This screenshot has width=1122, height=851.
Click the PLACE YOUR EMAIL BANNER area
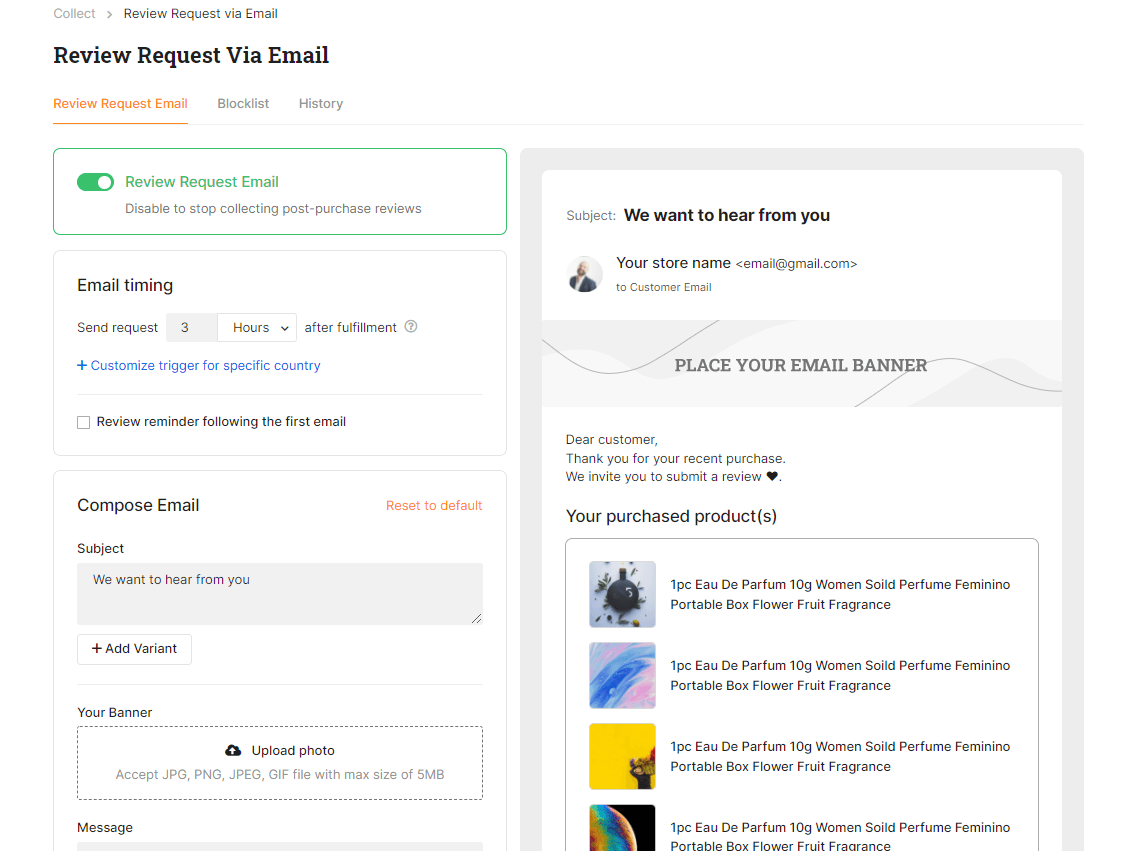801,365
